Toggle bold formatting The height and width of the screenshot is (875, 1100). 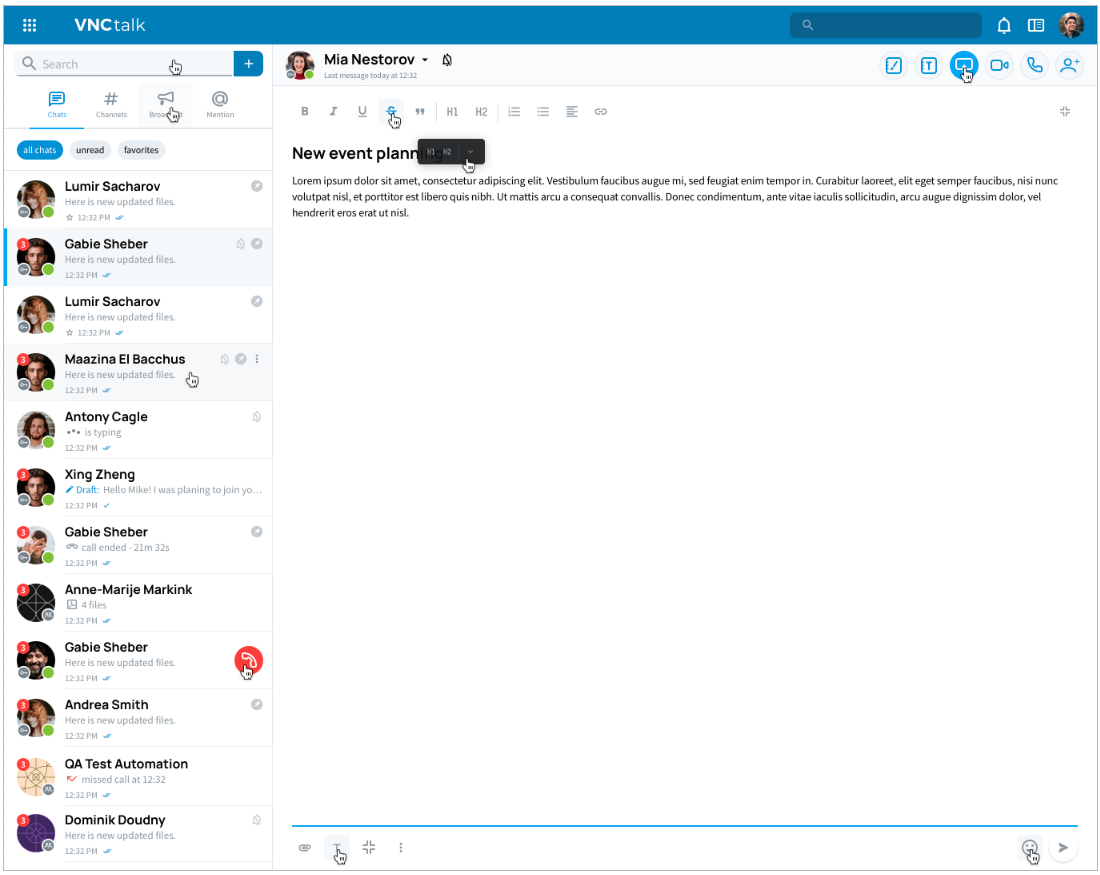pos(305,112)
